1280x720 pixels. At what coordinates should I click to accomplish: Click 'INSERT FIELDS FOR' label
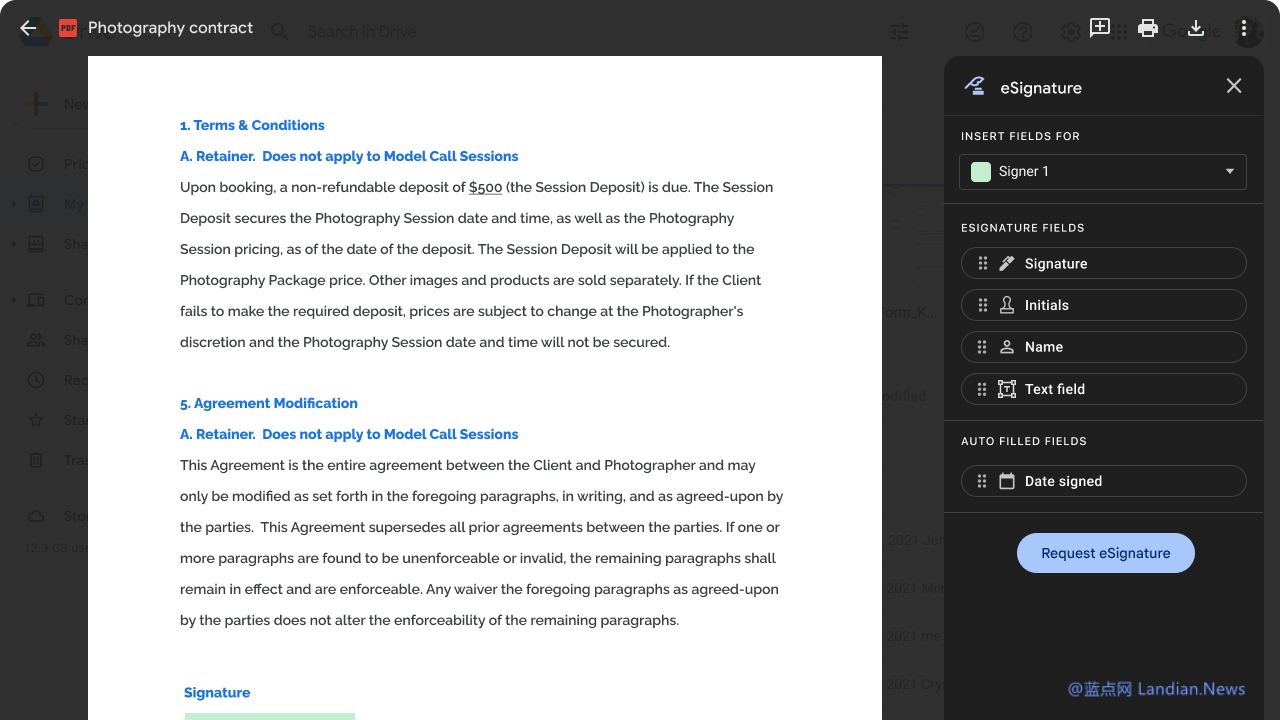[1020, 136]
